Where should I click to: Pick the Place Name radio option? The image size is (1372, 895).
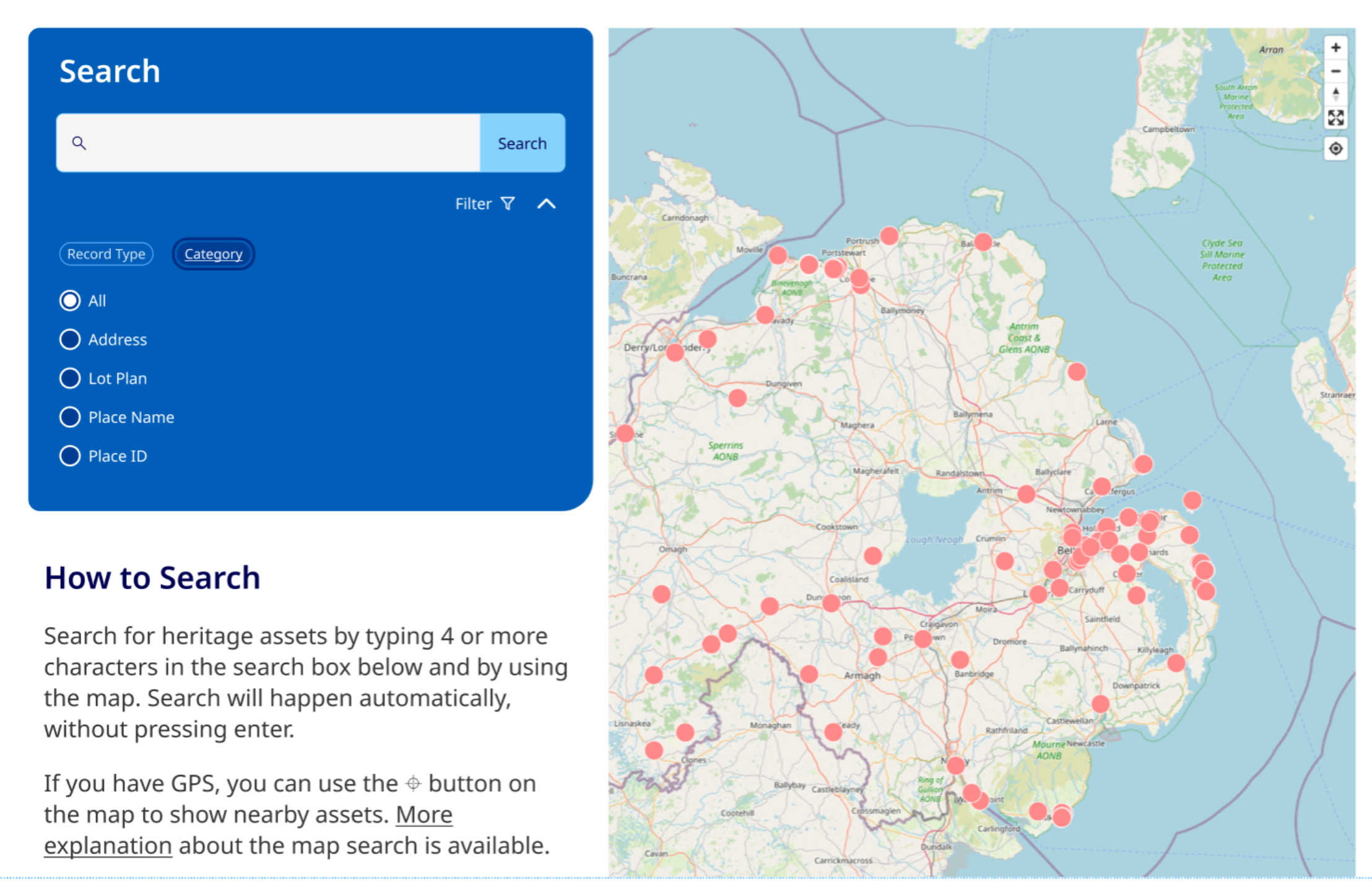pyautogui.click(x=70, y=417)
